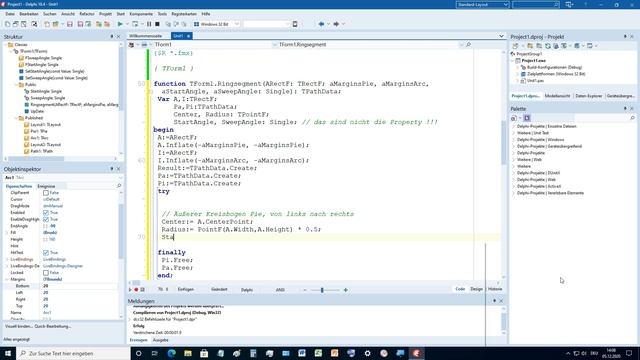The height and width of the screenshot is (360, 640).
Task: Toggle the HitTest checkbox
Action: pos(46,253)
